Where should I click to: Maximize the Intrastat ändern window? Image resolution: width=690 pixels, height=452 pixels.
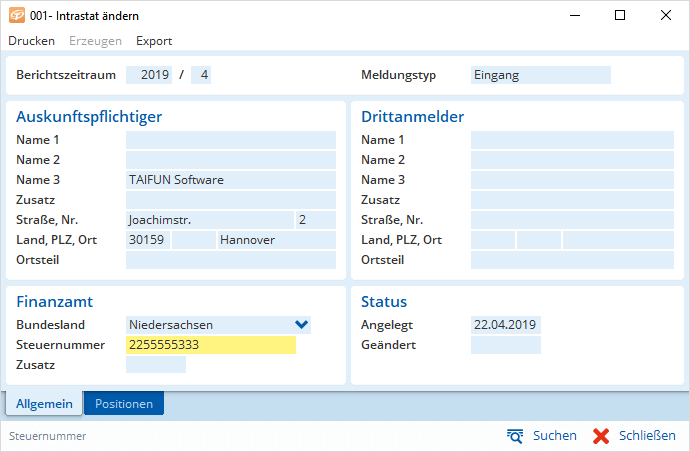coord(620,16)
